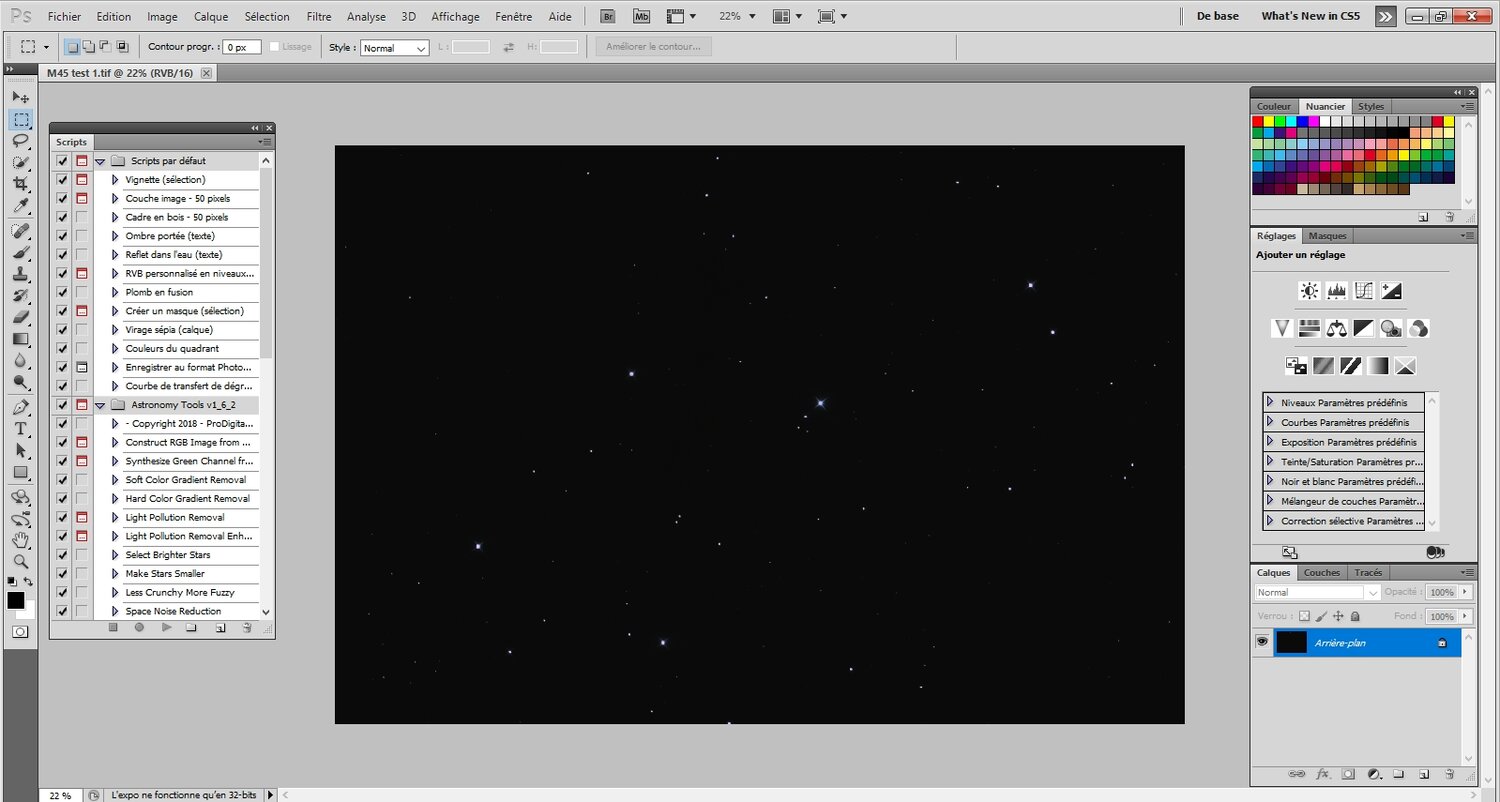
Task: Add a Photo Filter adjustment
Action: 1391,328
